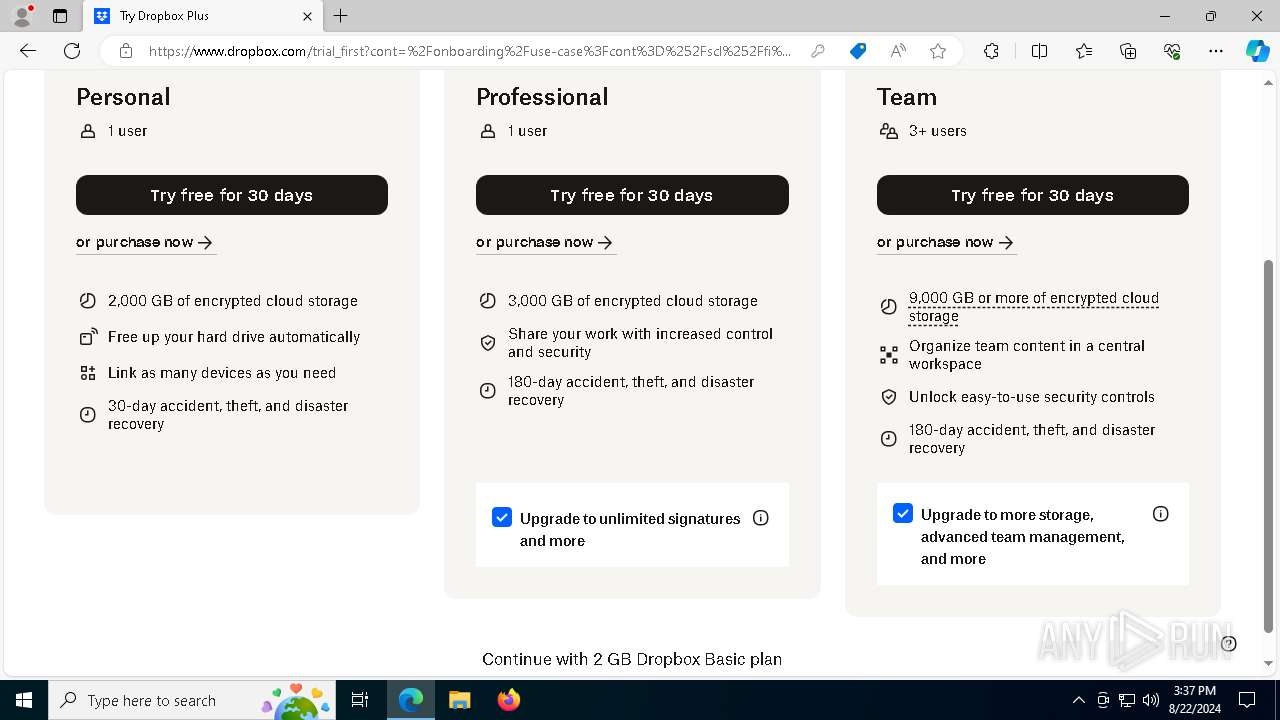
Task: Open the Read aloud icon in address bar
Action: [898, 51]
